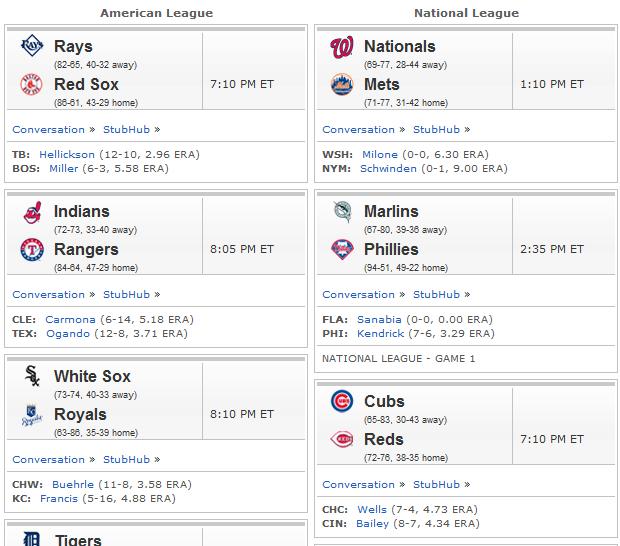Image resolution: width=620 pixels, height=546 pixels.
Task: Click the Chicago White Sox logo
Action: point(32,376)
